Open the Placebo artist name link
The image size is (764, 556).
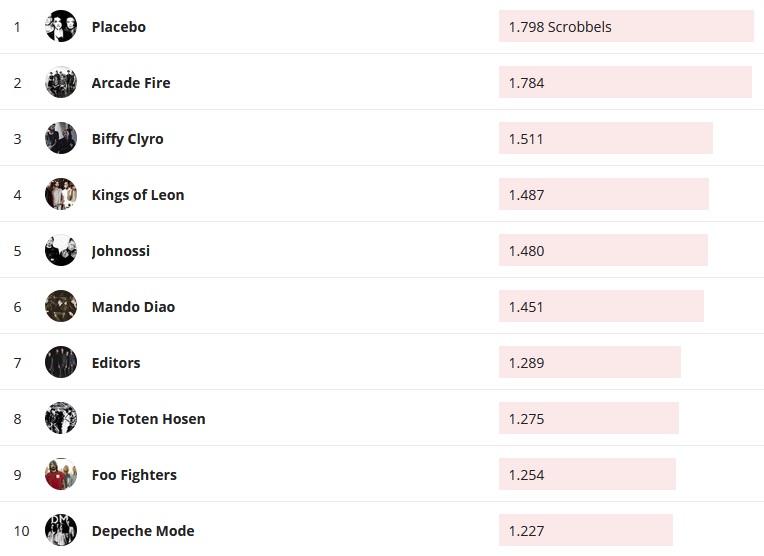[x=118, y=27]
